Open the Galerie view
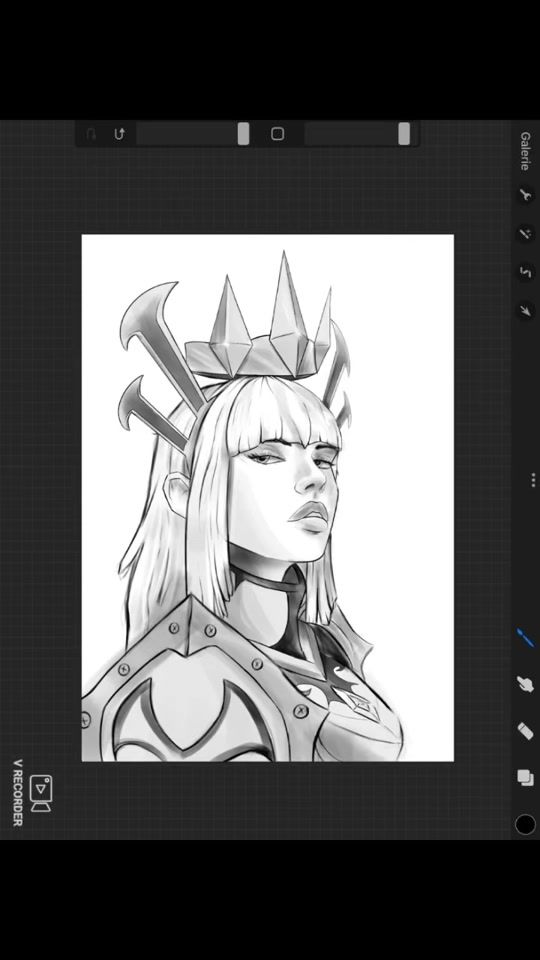 pos(525,151)
